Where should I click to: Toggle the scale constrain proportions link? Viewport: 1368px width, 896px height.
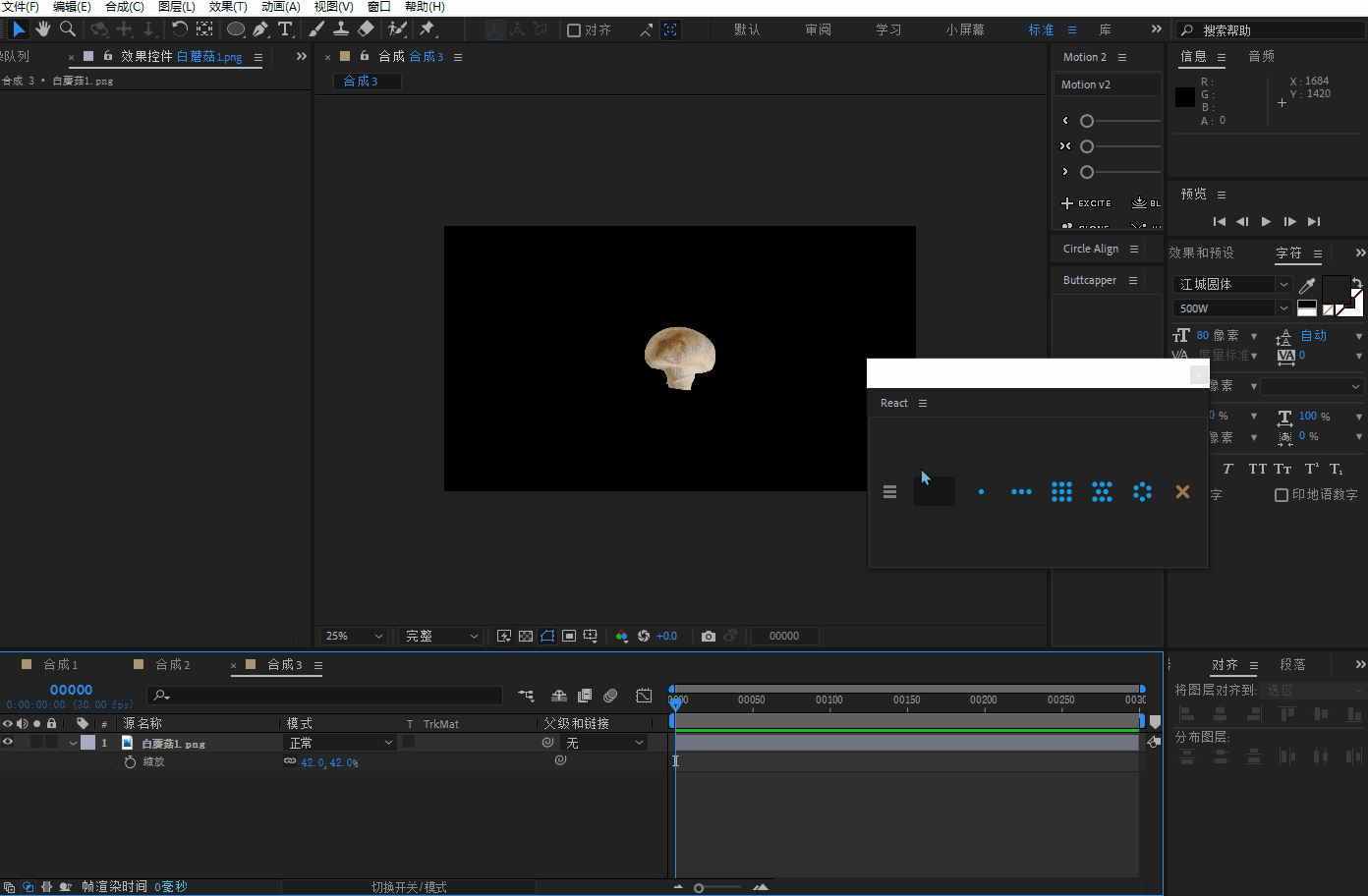click(290, 761)
